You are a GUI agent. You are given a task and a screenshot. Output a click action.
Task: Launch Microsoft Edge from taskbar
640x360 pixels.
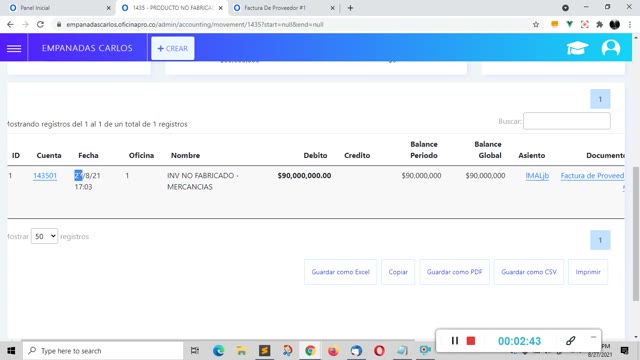[218, 351]
